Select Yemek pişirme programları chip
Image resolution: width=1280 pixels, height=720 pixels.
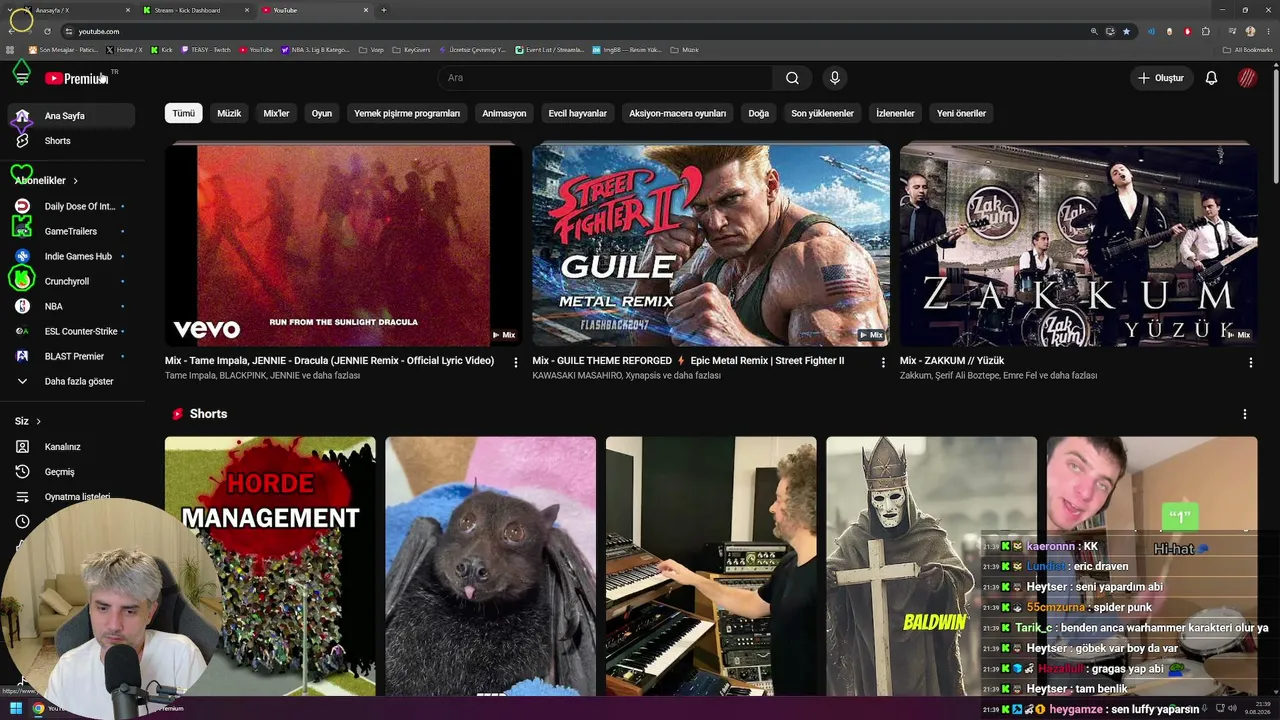pyautogui.click(x=407, y=114)
